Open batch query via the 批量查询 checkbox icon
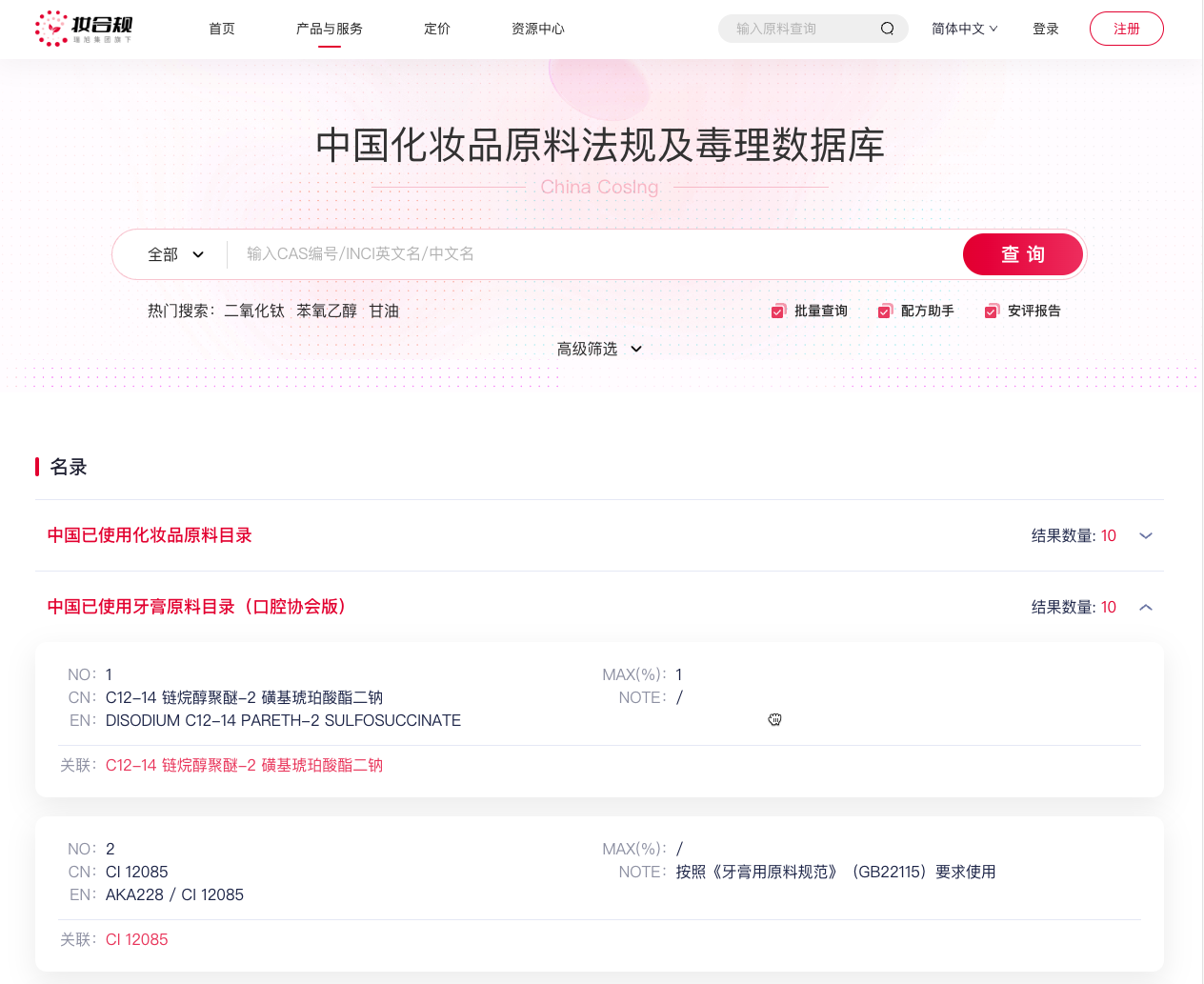 777,311
